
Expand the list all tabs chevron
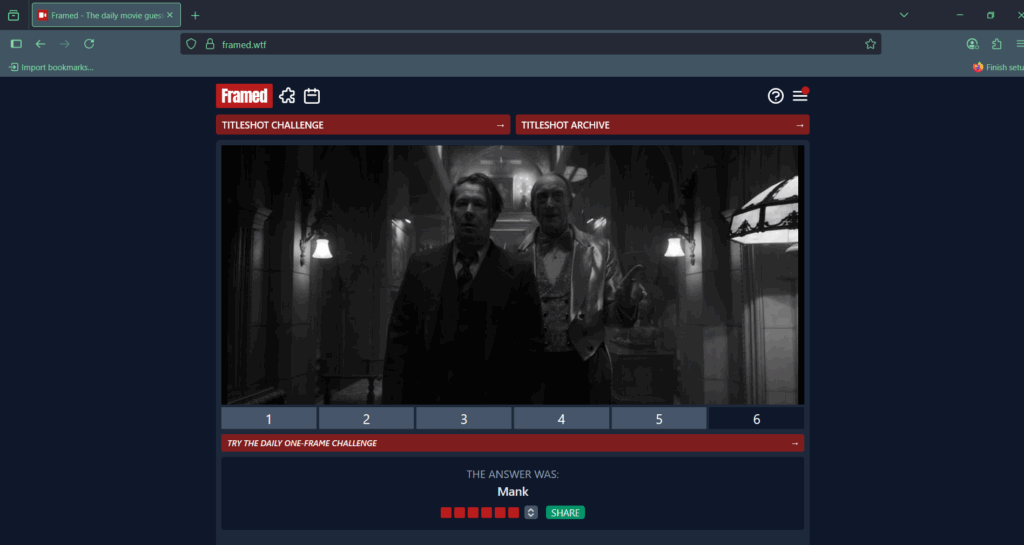pyautogui.click(x=904, y=15)
